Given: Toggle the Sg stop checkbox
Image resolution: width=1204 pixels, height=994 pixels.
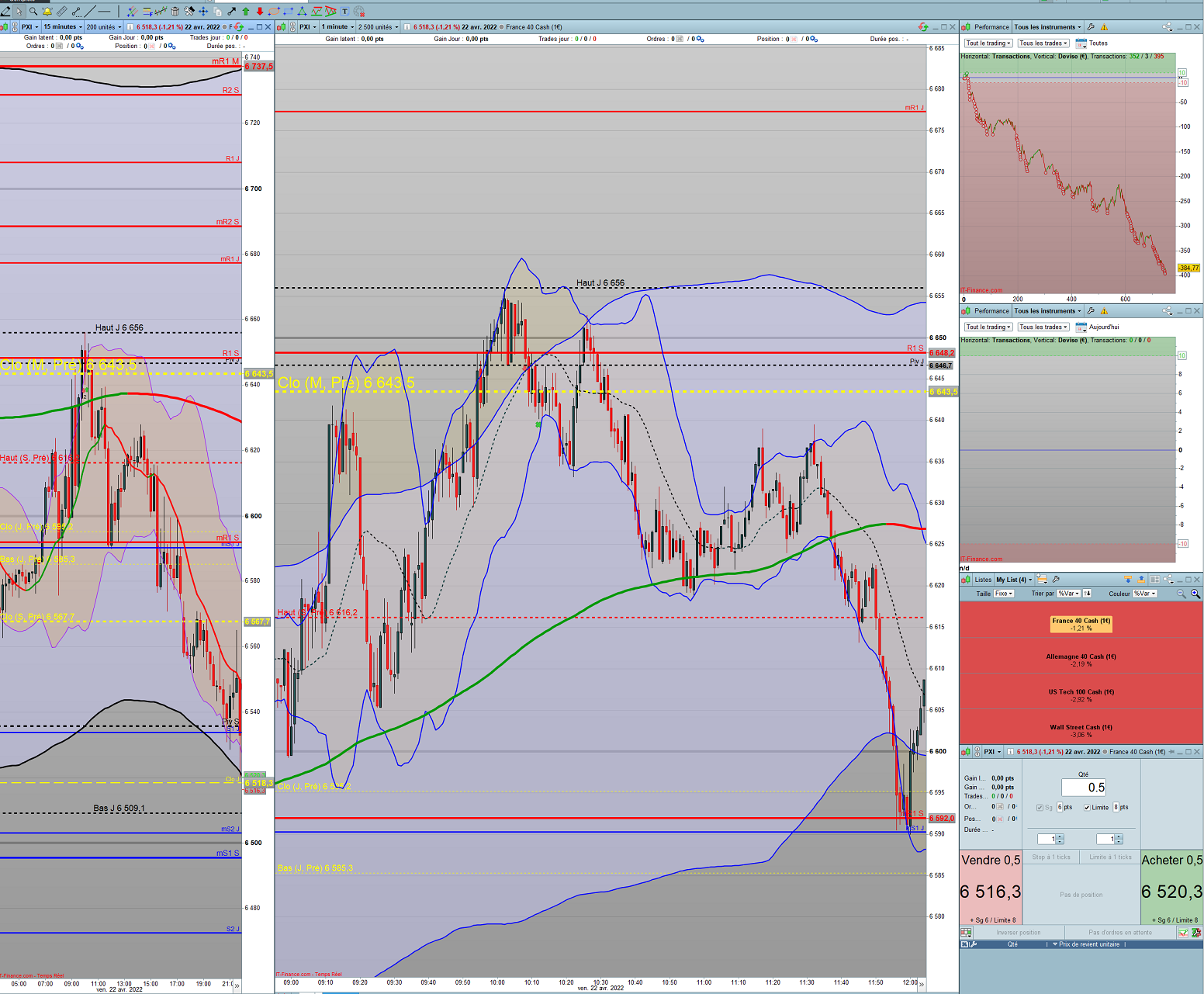Looking at the screenshot, I should click(x=1040, y=808).
